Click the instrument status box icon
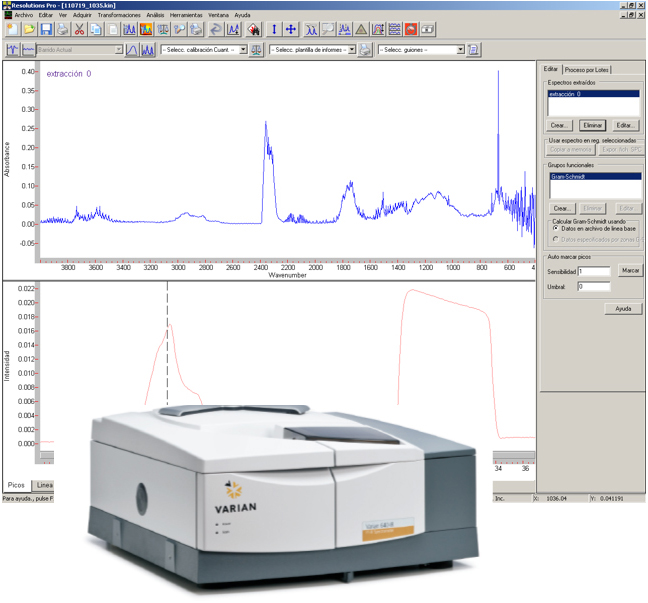Screen dimensions: 648x603 tap(428, 29)
